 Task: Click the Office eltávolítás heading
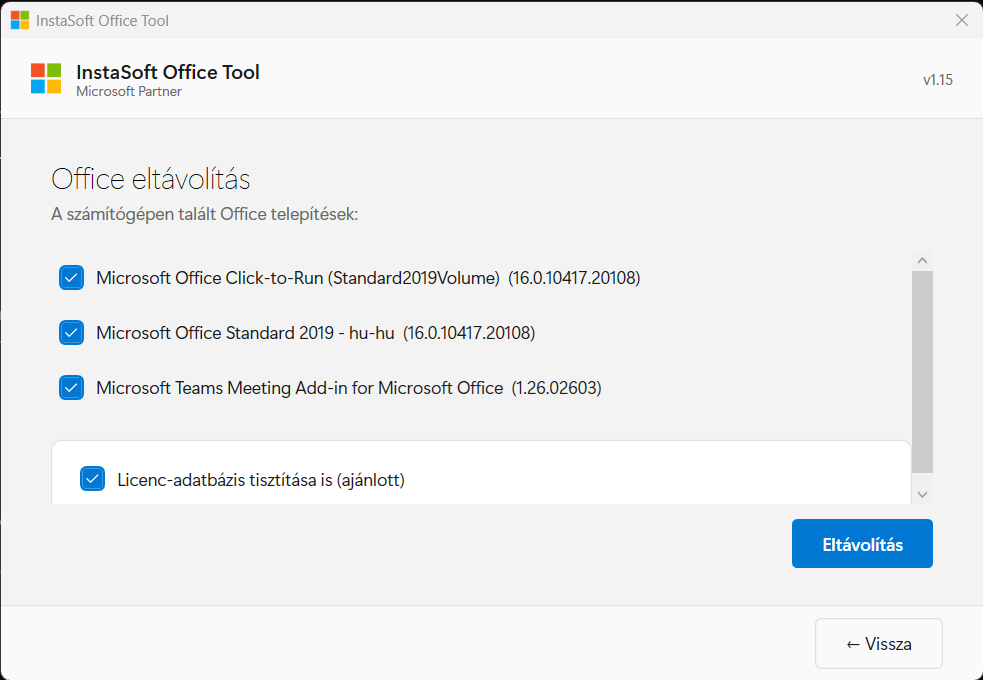[150, 179]
